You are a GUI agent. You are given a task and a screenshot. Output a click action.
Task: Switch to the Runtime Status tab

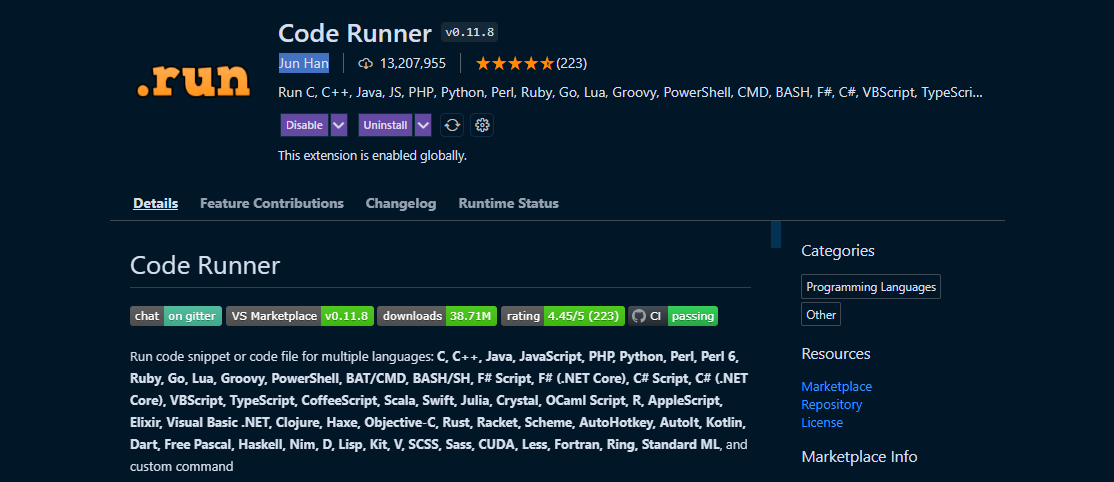point(509,203)
